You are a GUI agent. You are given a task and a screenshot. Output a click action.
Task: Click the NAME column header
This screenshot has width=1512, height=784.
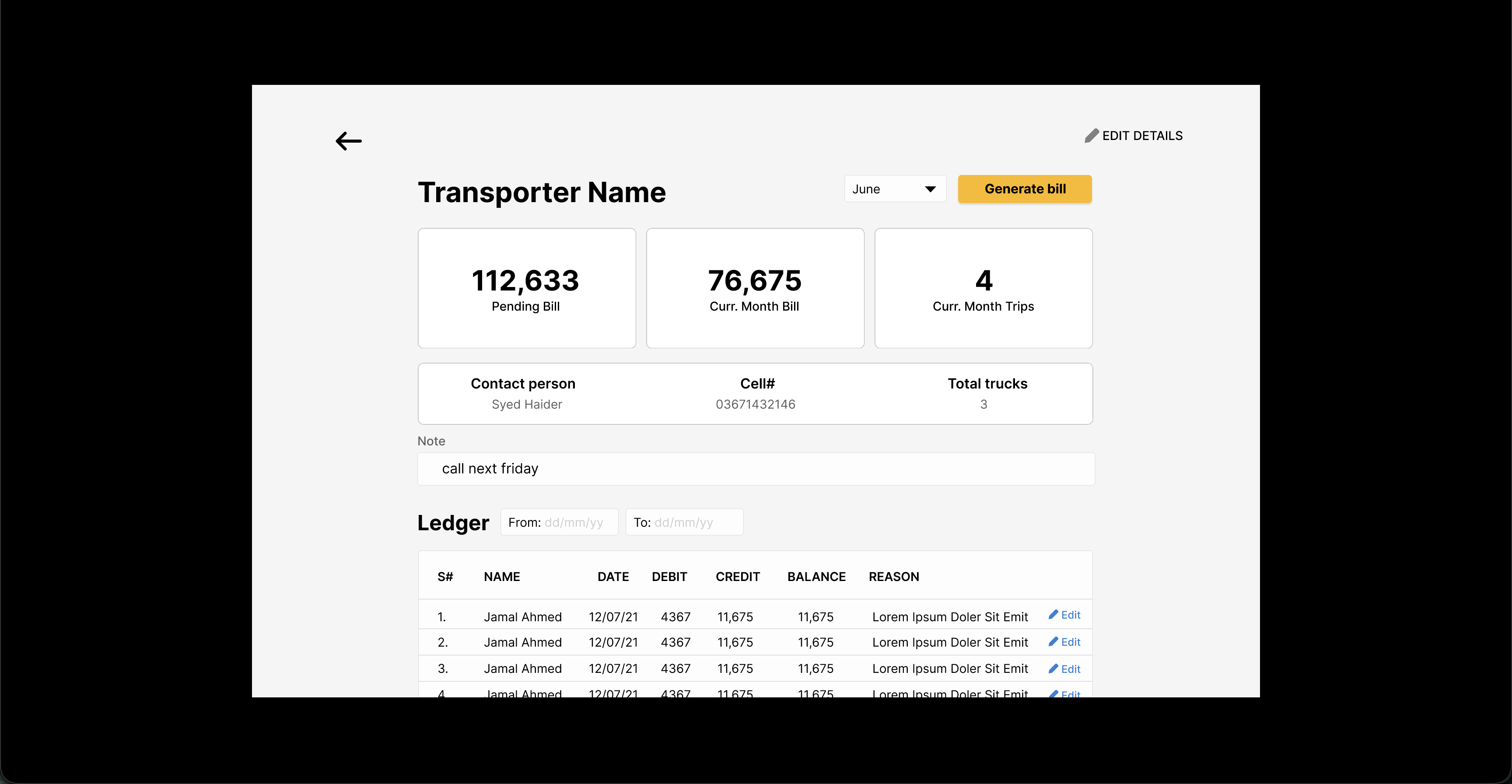(x=502, y=577)
